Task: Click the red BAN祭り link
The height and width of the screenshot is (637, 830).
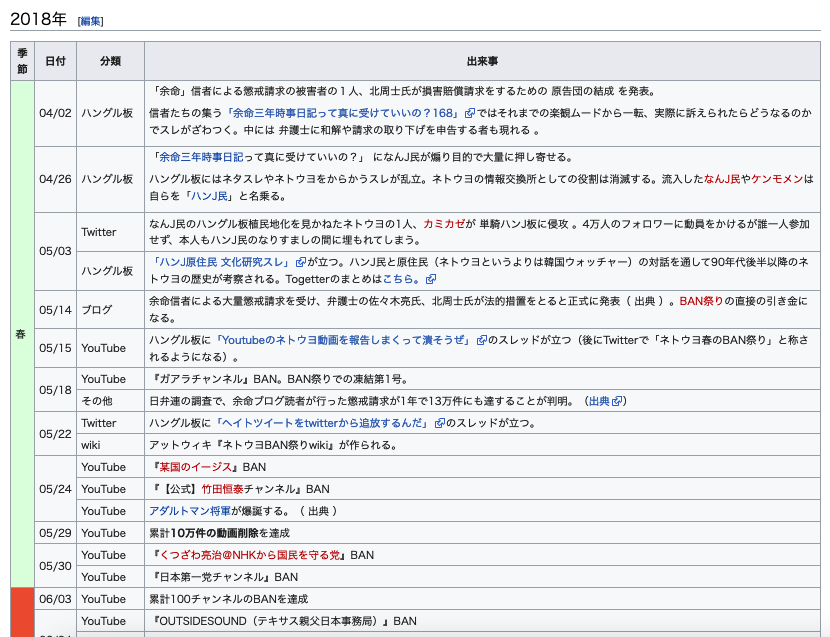Action: click(701, 301)
